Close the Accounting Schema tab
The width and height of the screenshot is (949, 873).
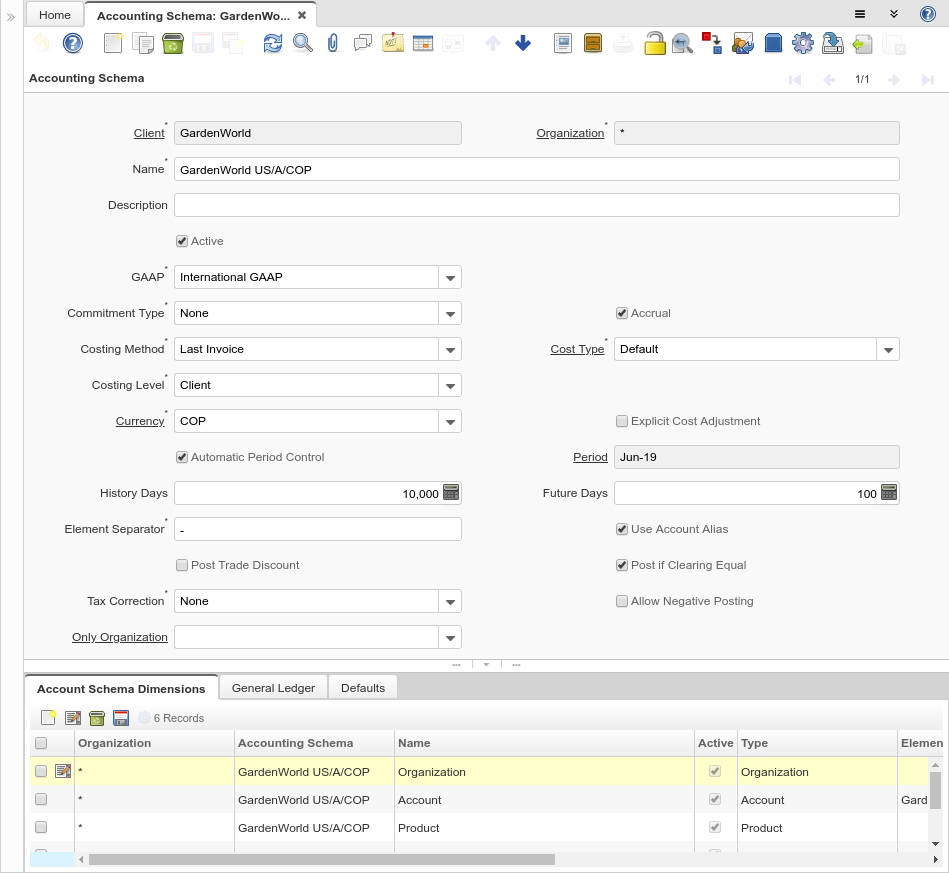click(x=302, y=15)
